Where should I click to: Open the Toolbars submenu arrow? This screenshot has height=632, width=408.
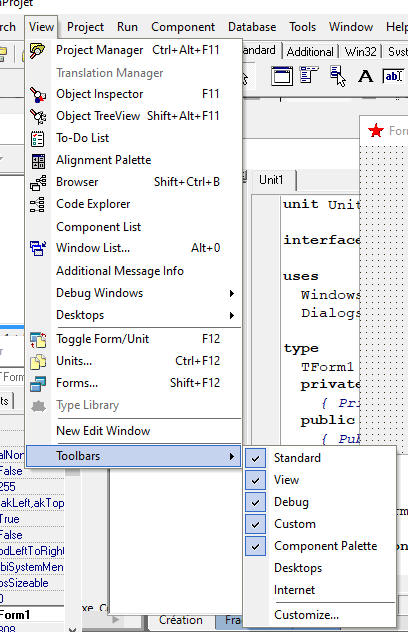coord(231,456)
